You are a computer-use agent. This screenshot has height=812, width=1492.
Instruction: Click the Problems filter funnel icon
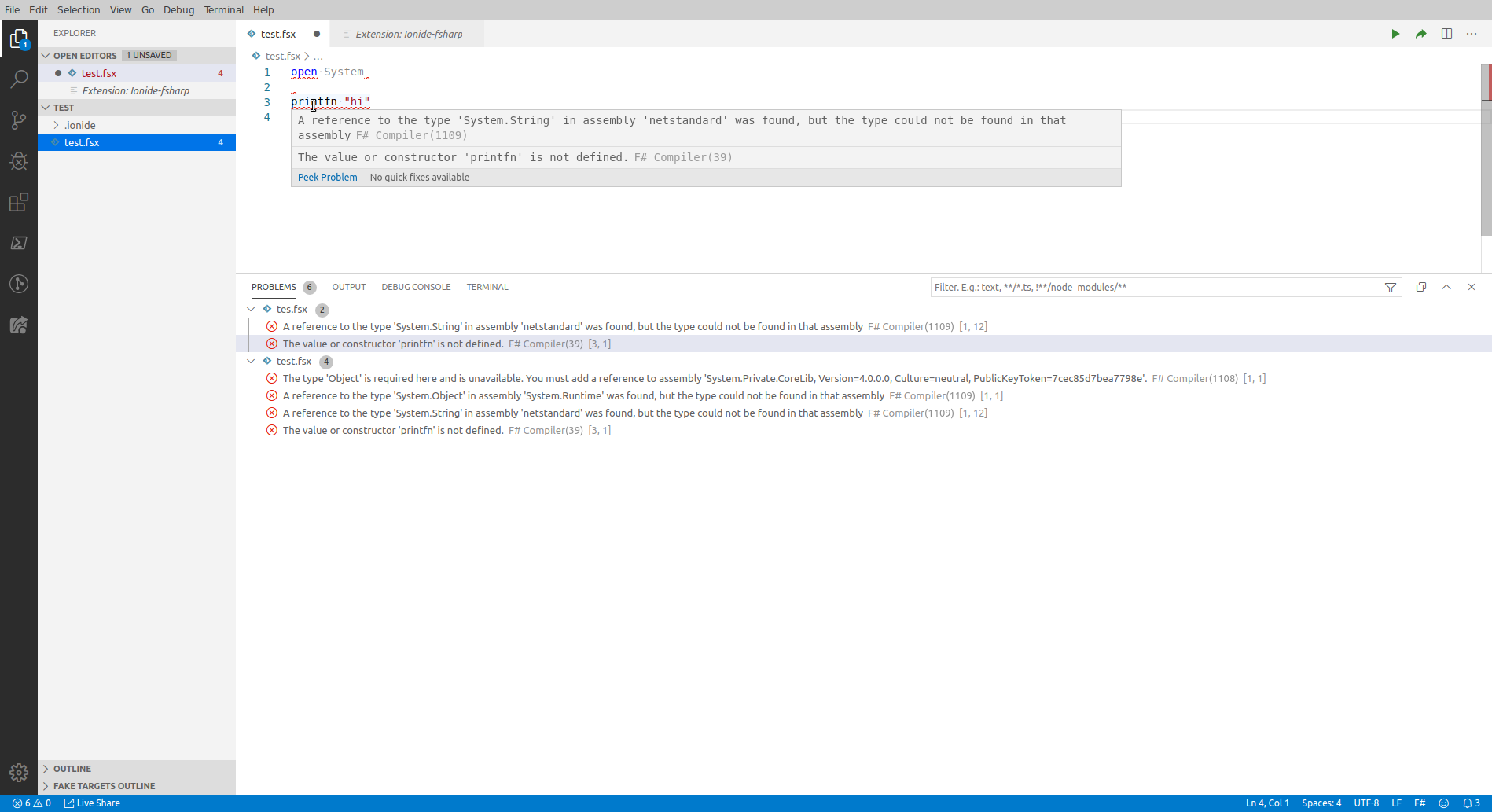click(x=1391, y=288)
